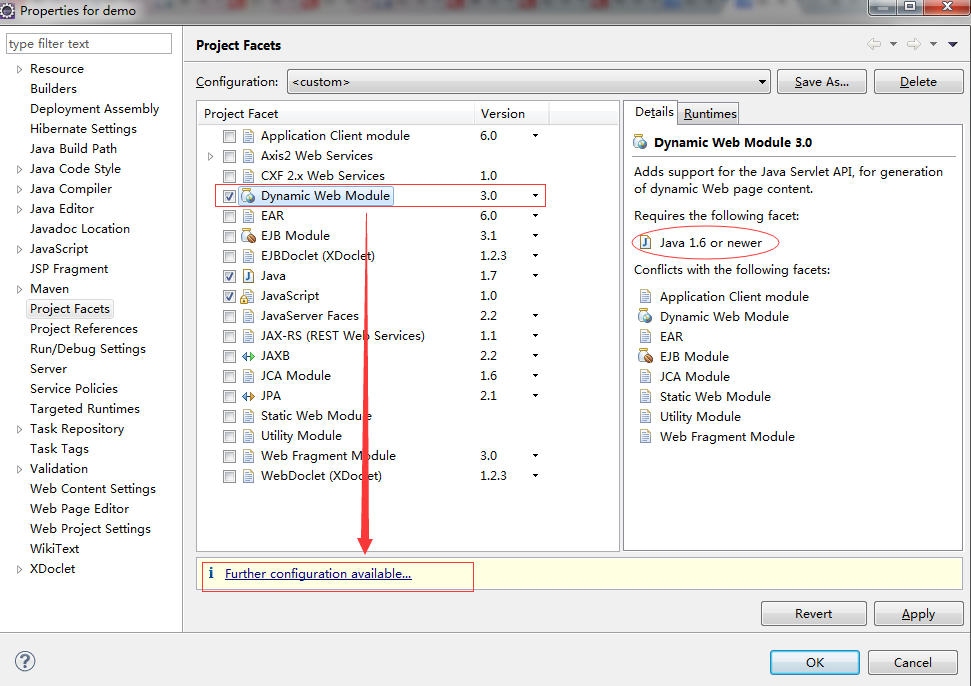Click the help question mark icon
Screen dimensions: 971x686
point(25,661)
